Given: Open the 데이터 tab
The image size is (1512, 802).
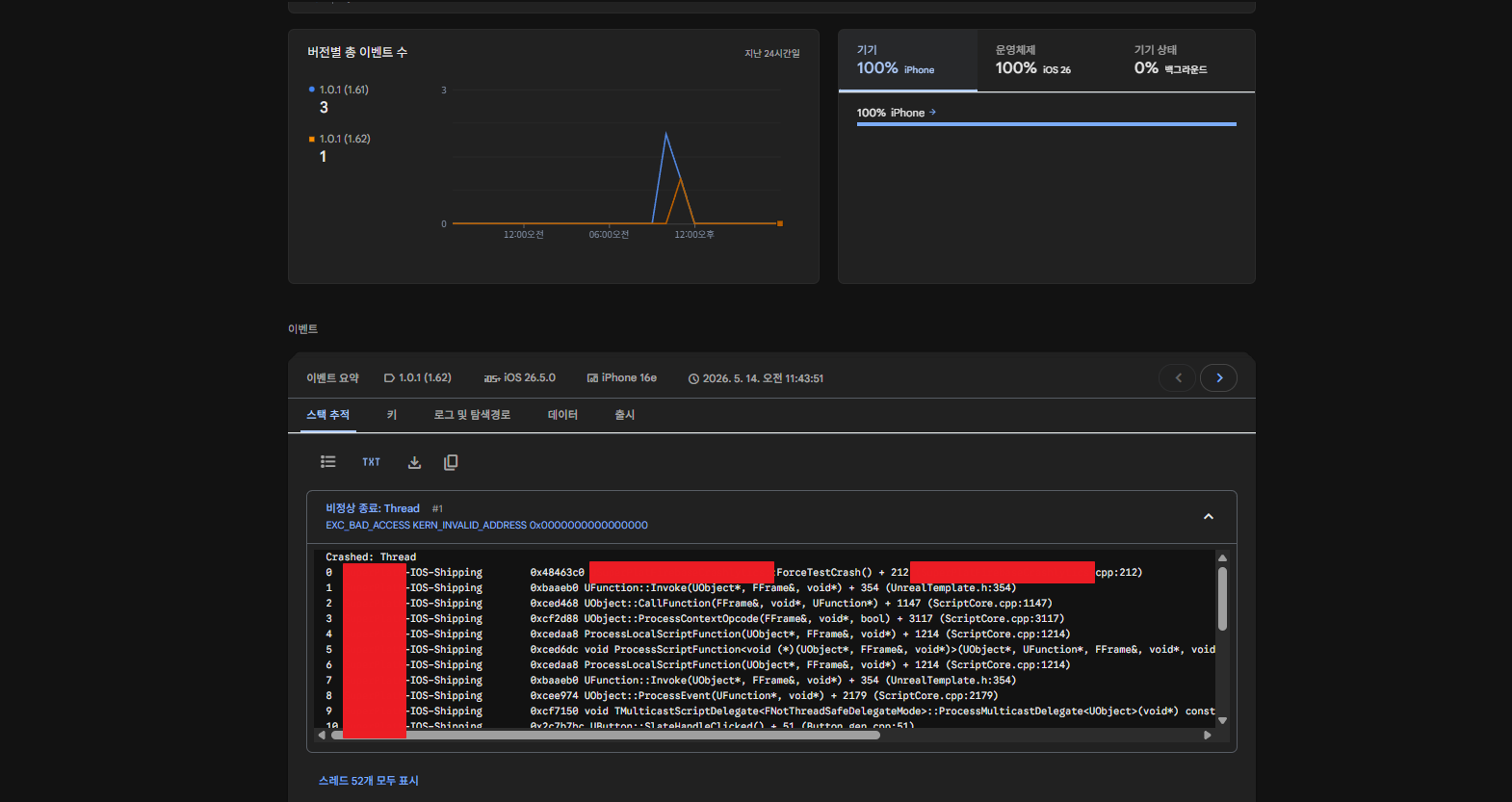Looking at the screenshot, I should pyautogui.click(x=562, y=415).
